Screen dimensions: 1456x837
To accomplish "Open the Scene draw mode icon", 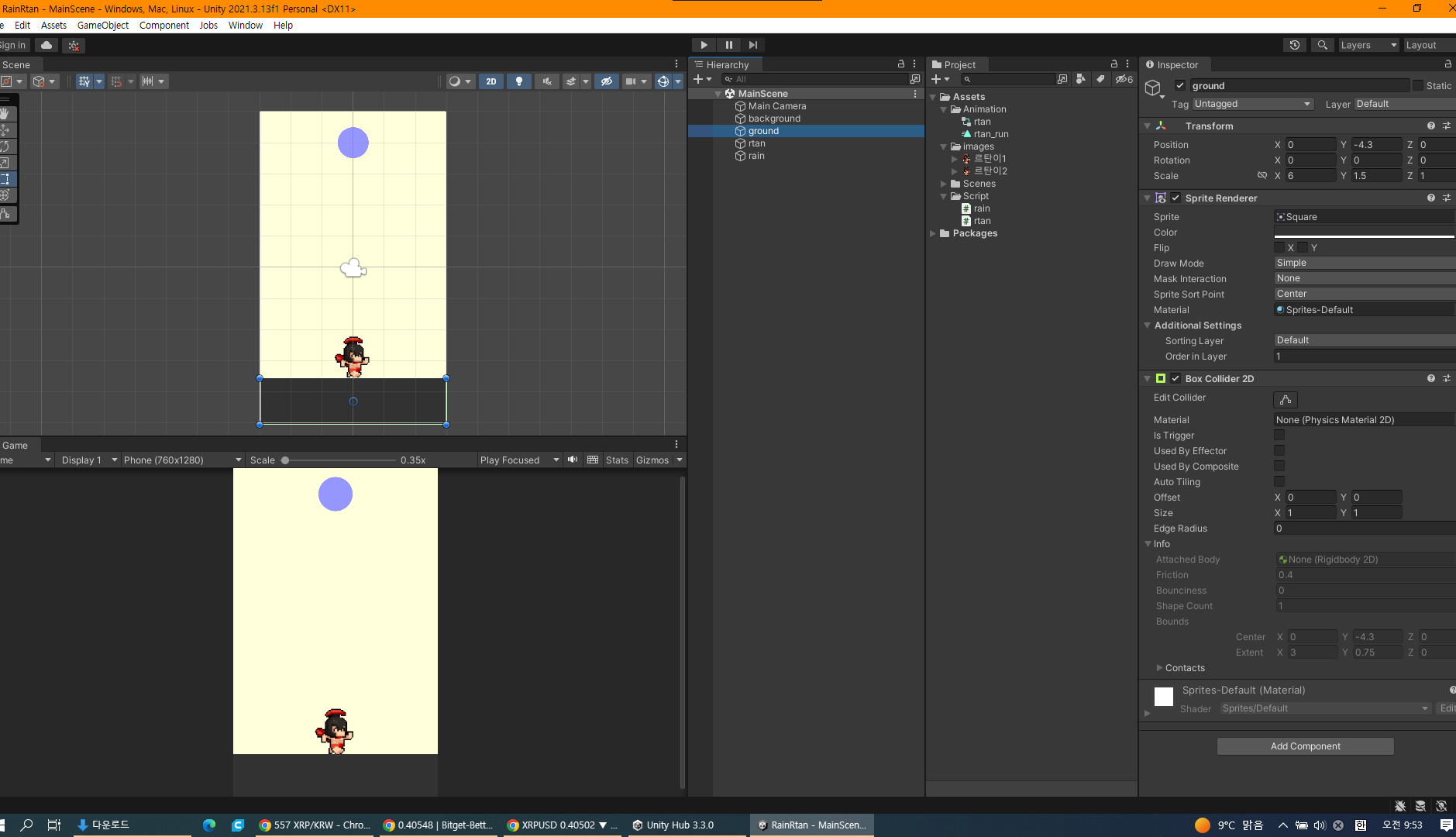I will click(455, 81).
